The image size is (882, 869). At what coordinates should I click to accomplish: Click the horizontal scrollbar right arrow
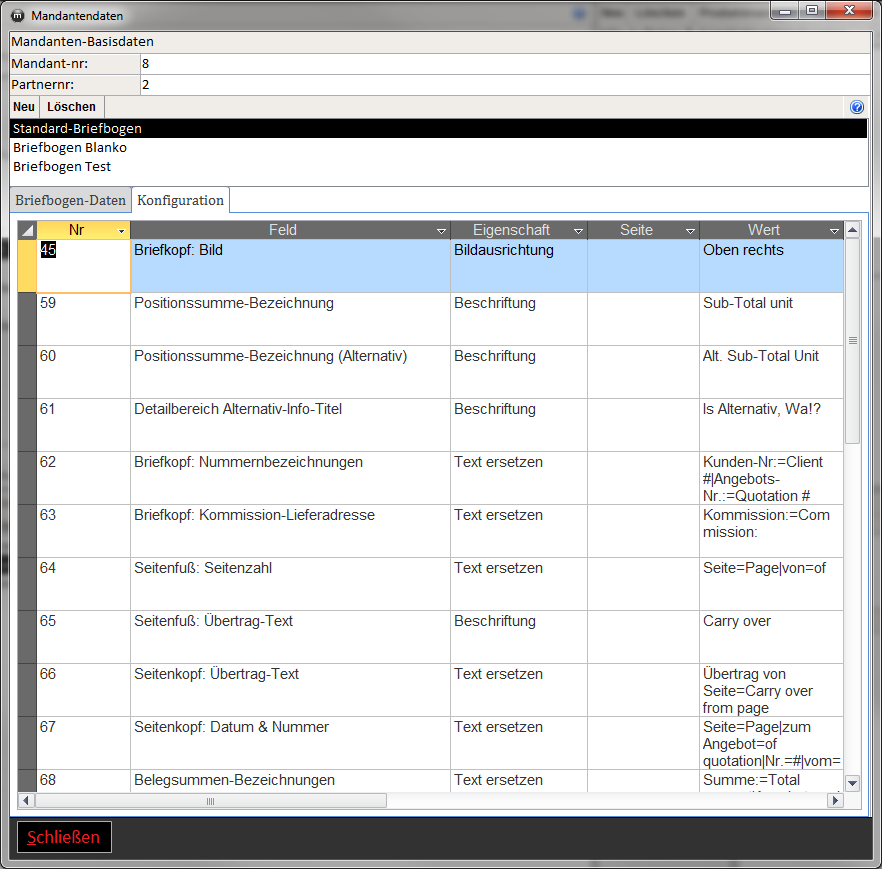[x=835, y=800]
